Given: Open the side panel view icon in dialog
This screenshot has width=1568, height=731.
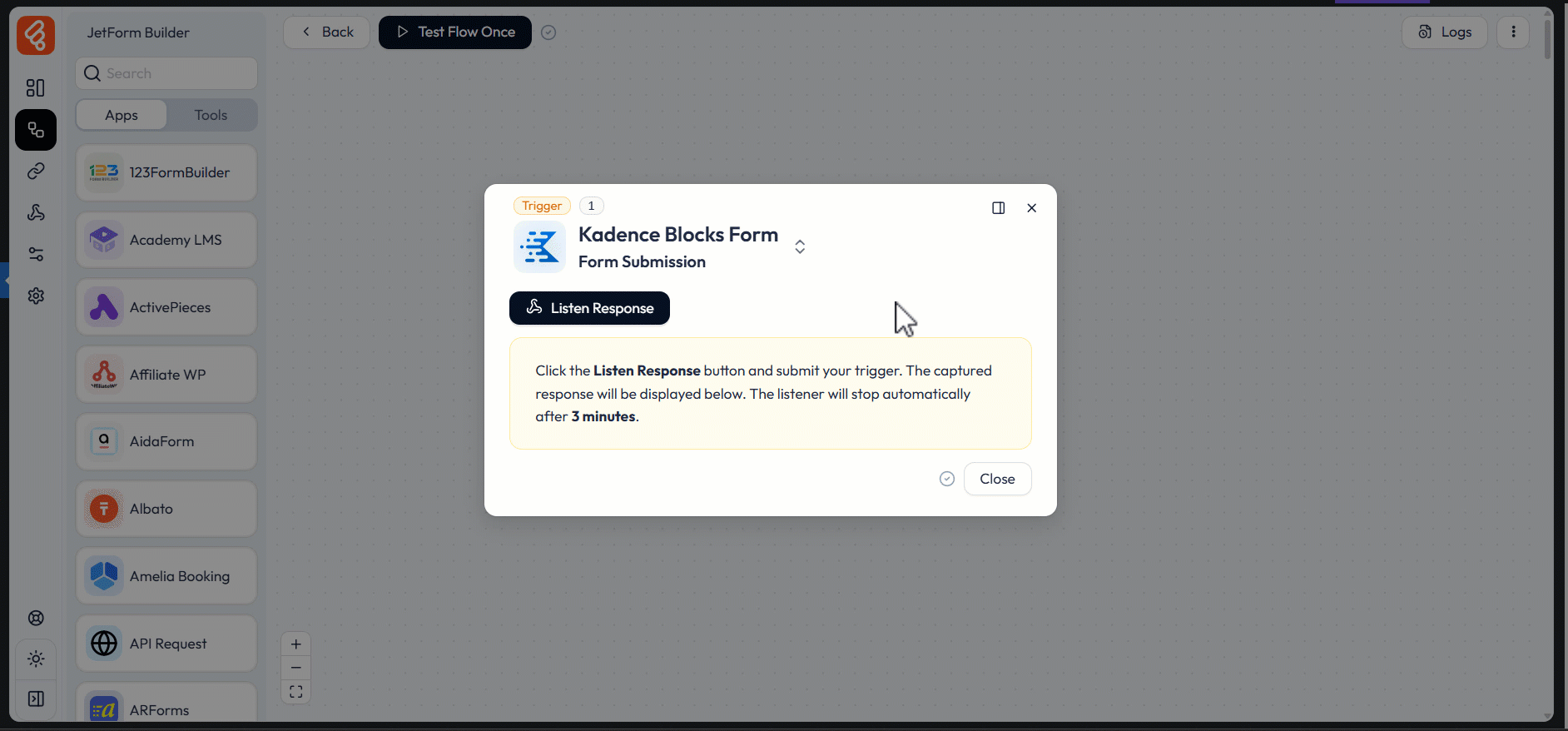Looking at the screenshot, I should [998, 208].
